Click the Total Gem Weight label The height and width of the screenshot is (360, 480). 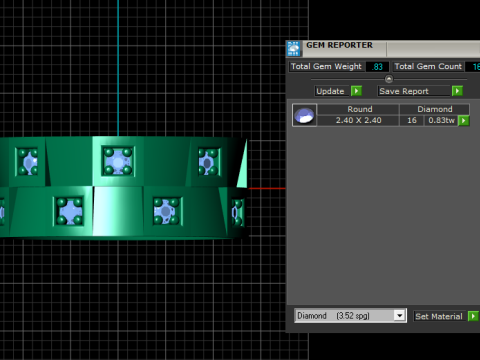click(x=326, y=66)
